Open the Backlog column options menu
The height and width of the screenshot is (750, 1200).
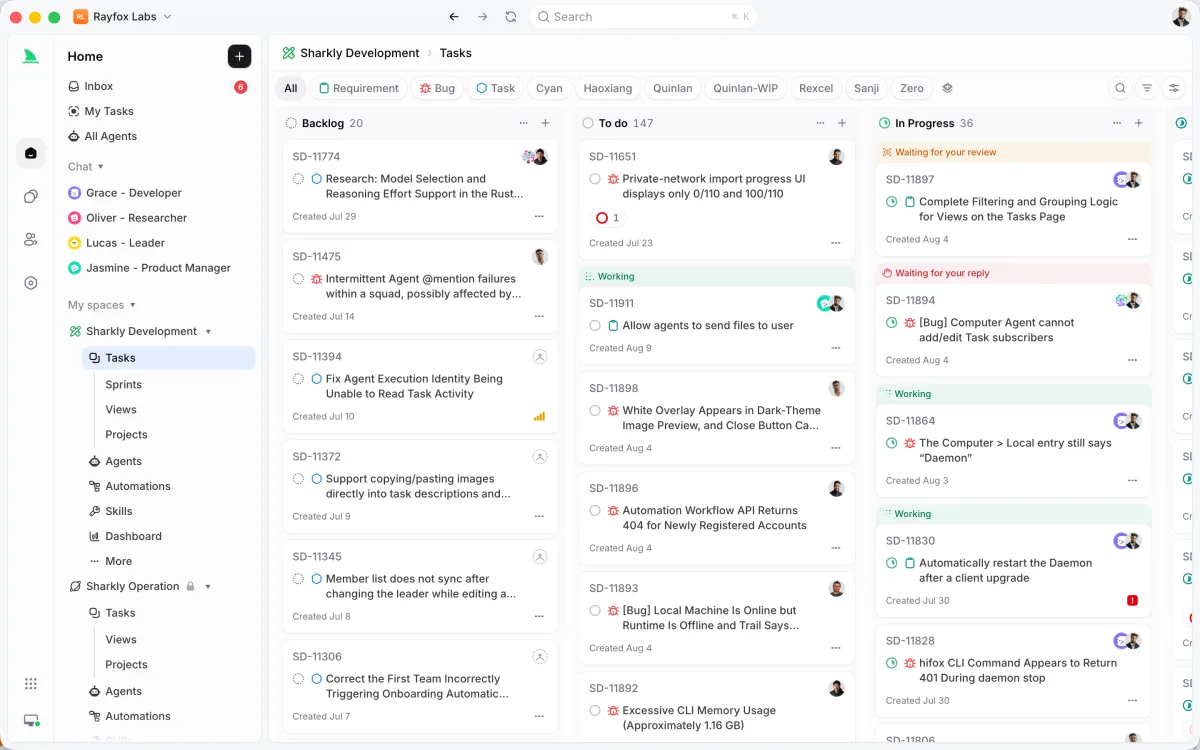(523, 123)
